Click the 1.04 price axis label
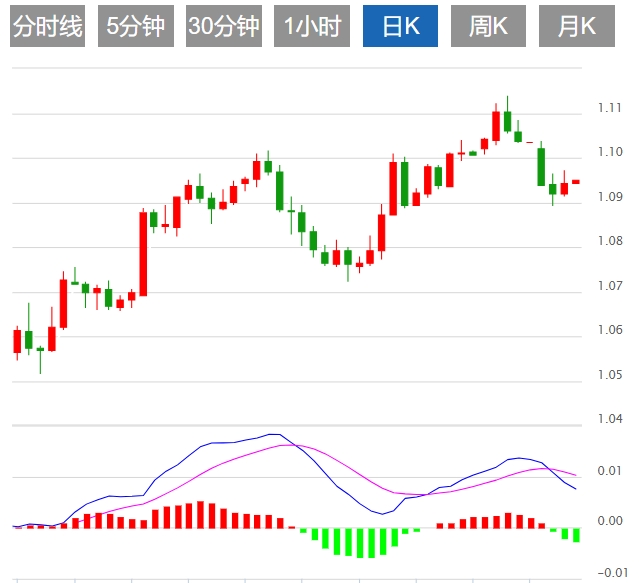This screenshot has height=583, width=639. pyautogui.click(x=610, y=420)
